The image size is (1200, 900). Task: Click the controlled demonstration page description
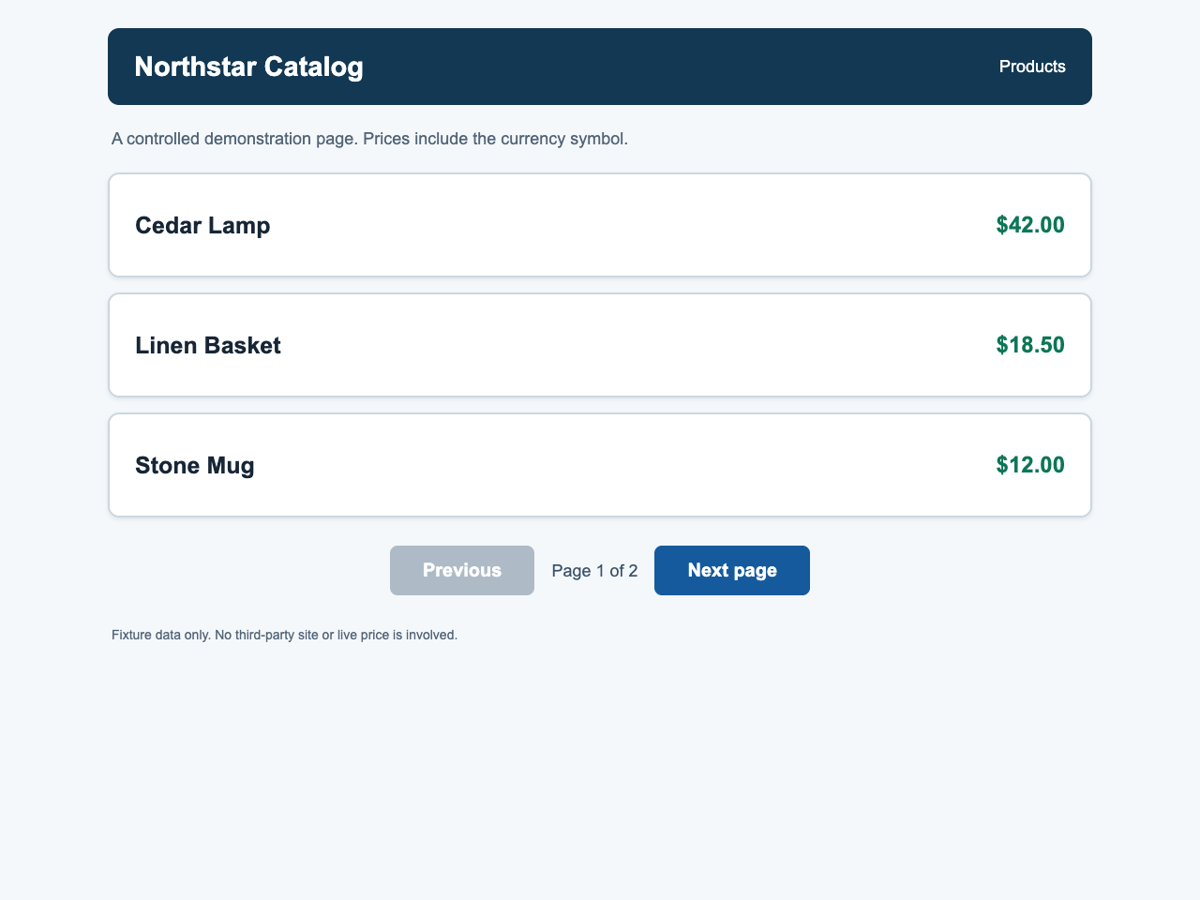pyautogui.click(x=370, y=139)
